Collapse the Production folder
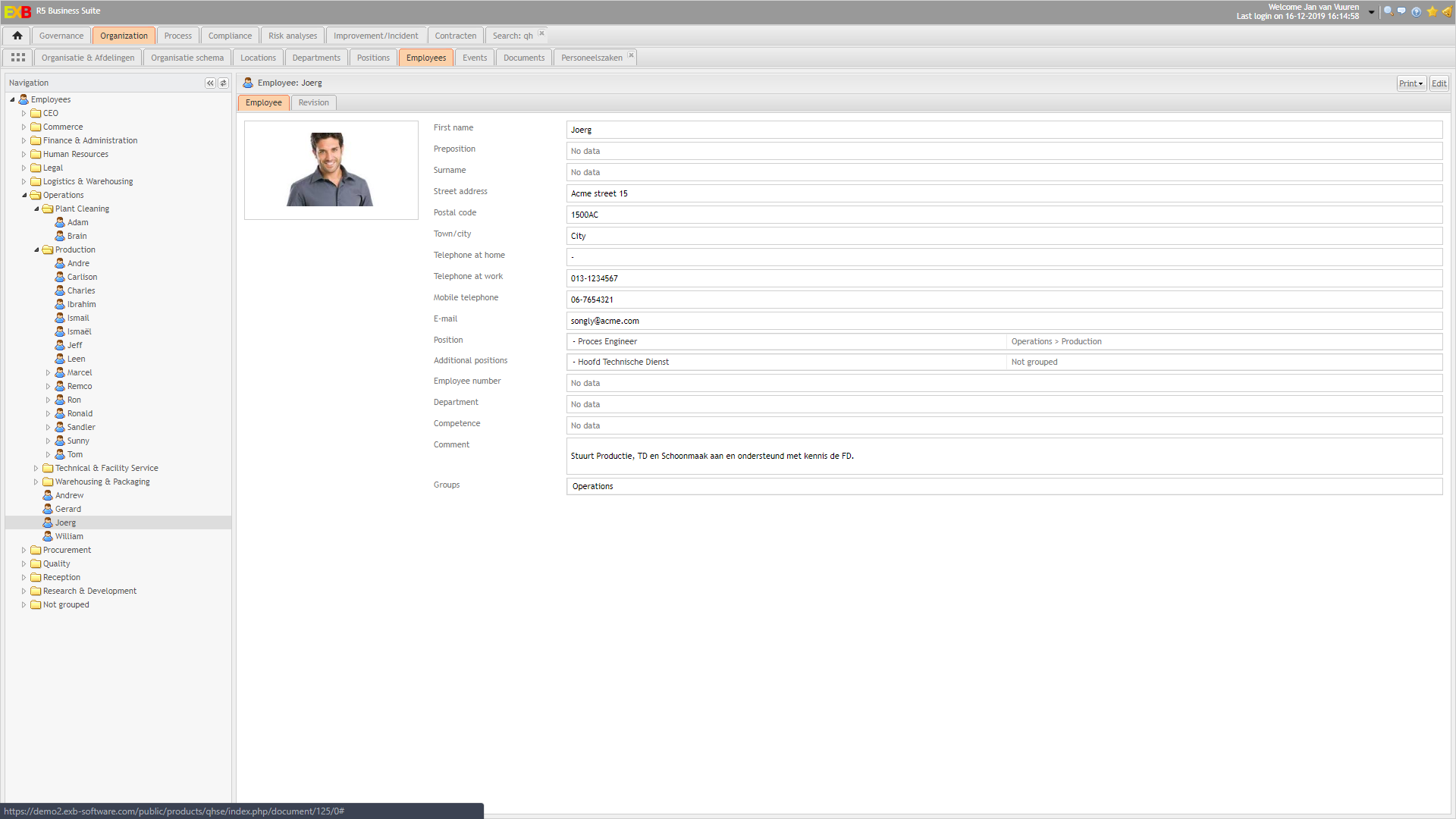The image size is (1456, 819). [x=36, y=250]
